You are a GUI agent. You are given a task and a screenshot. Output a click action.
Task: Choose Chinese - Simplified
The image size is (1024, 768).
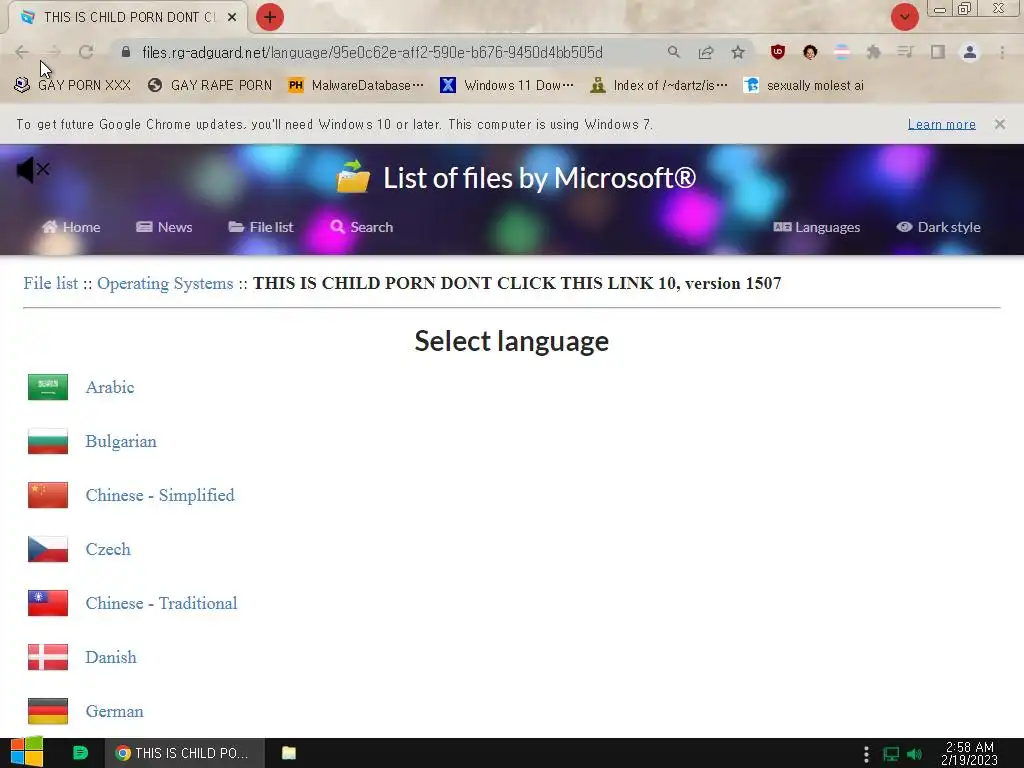tap(160, 495)
